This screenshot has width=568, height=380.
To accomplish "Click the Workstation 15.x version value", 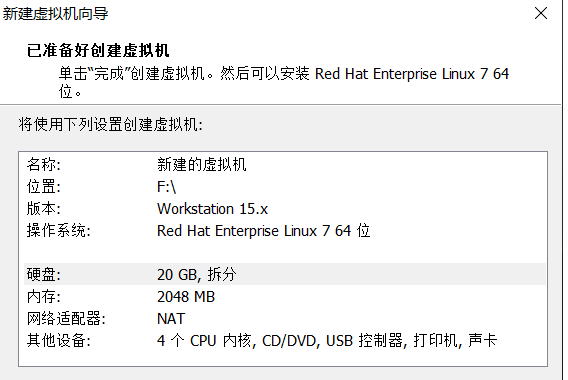I will 212,209.
